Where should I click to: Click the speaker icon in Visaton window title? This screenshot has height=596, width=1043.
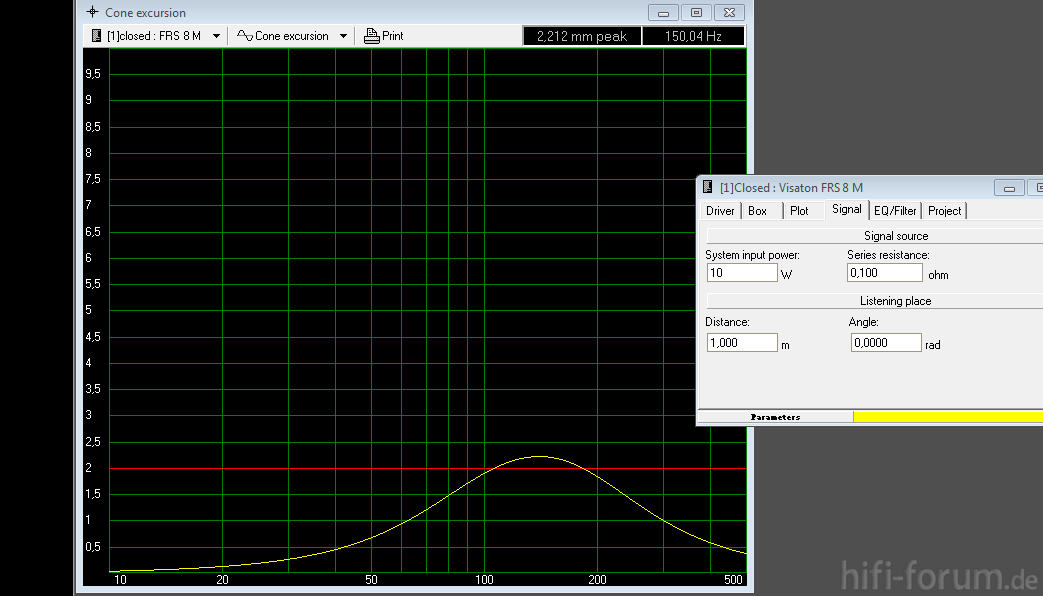tap(708, 187)
